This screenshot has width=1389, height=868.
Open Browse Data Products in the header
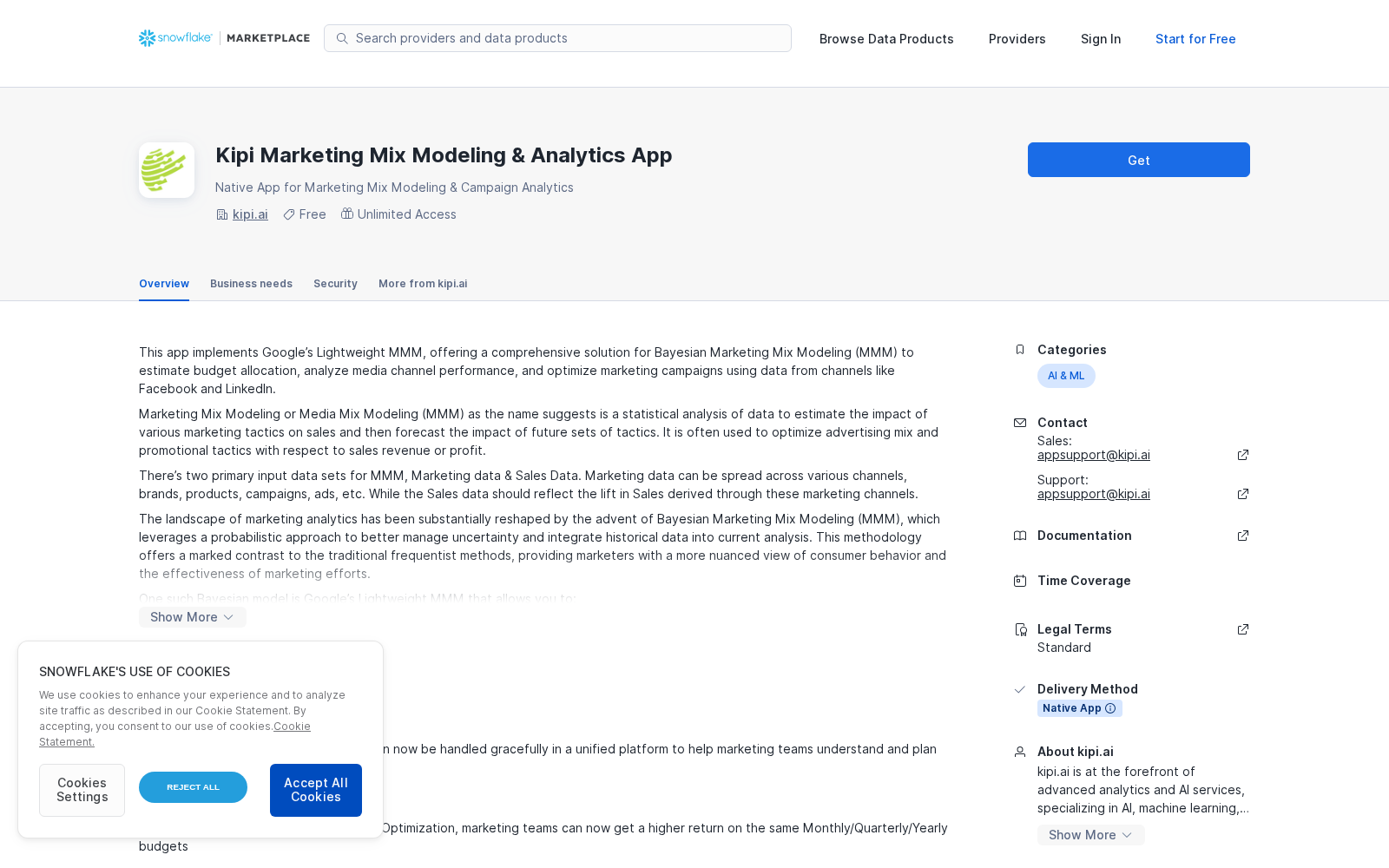click(886, 39)
